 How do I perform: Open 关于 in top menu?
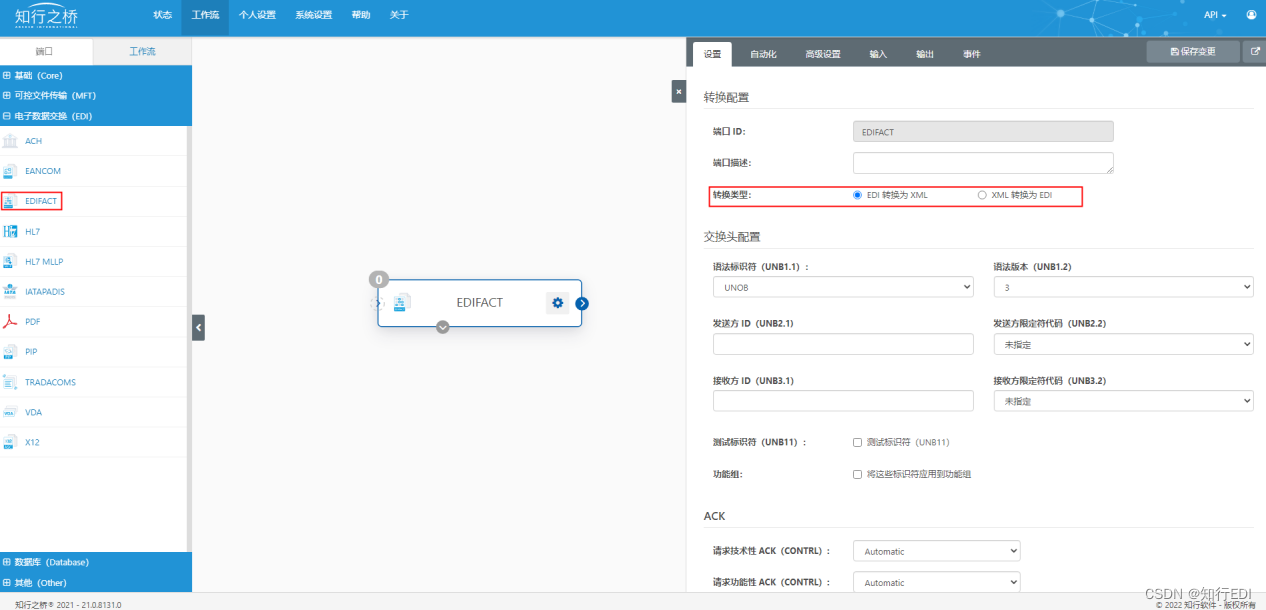(399, 15)
